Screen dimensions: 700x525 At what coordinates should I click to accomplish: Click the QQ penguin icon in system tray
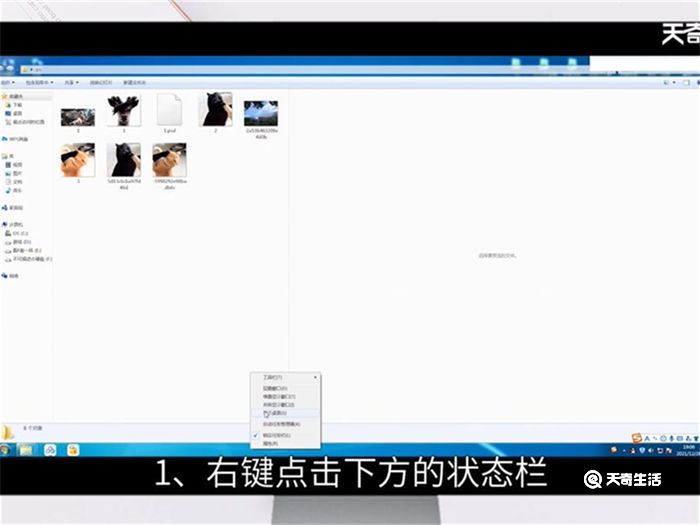[633, 451]
